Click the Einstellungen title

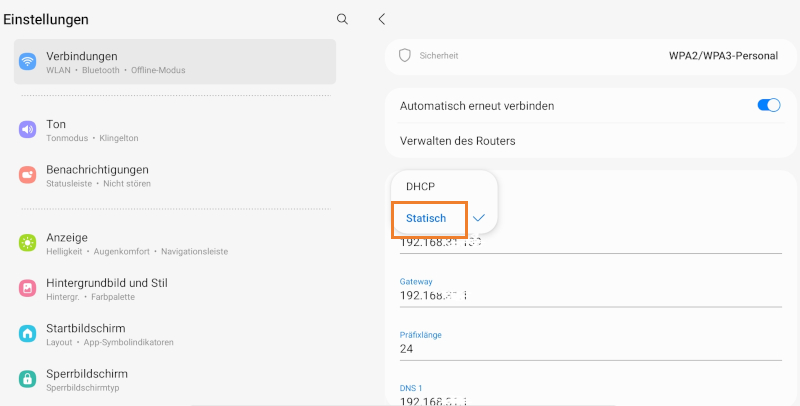46,19
